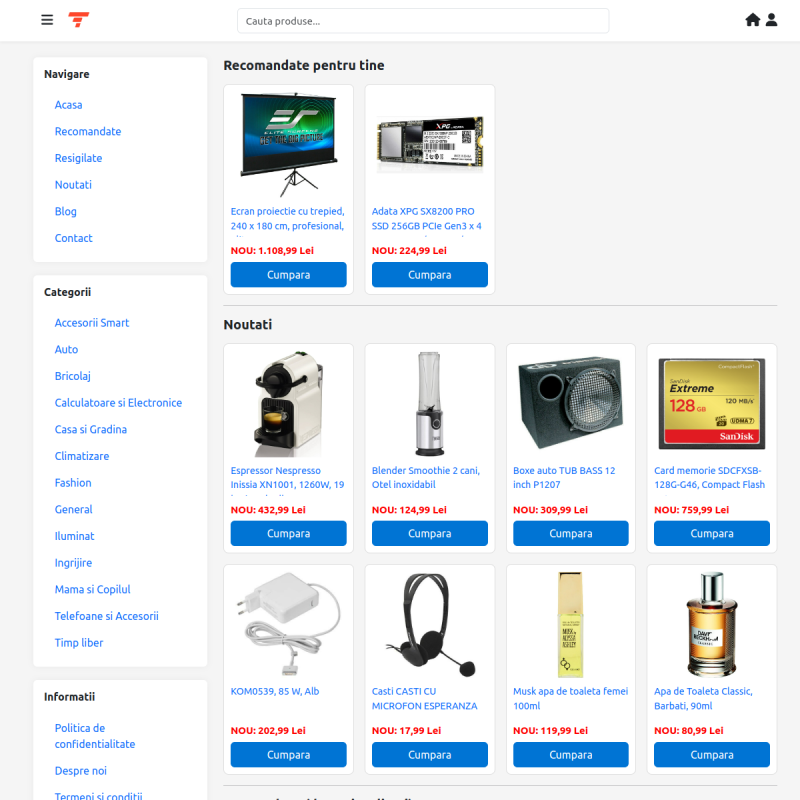Buy the projection screen with Cumpara
The width and height of the screenshot is (800, 800).
click(288, 275)
